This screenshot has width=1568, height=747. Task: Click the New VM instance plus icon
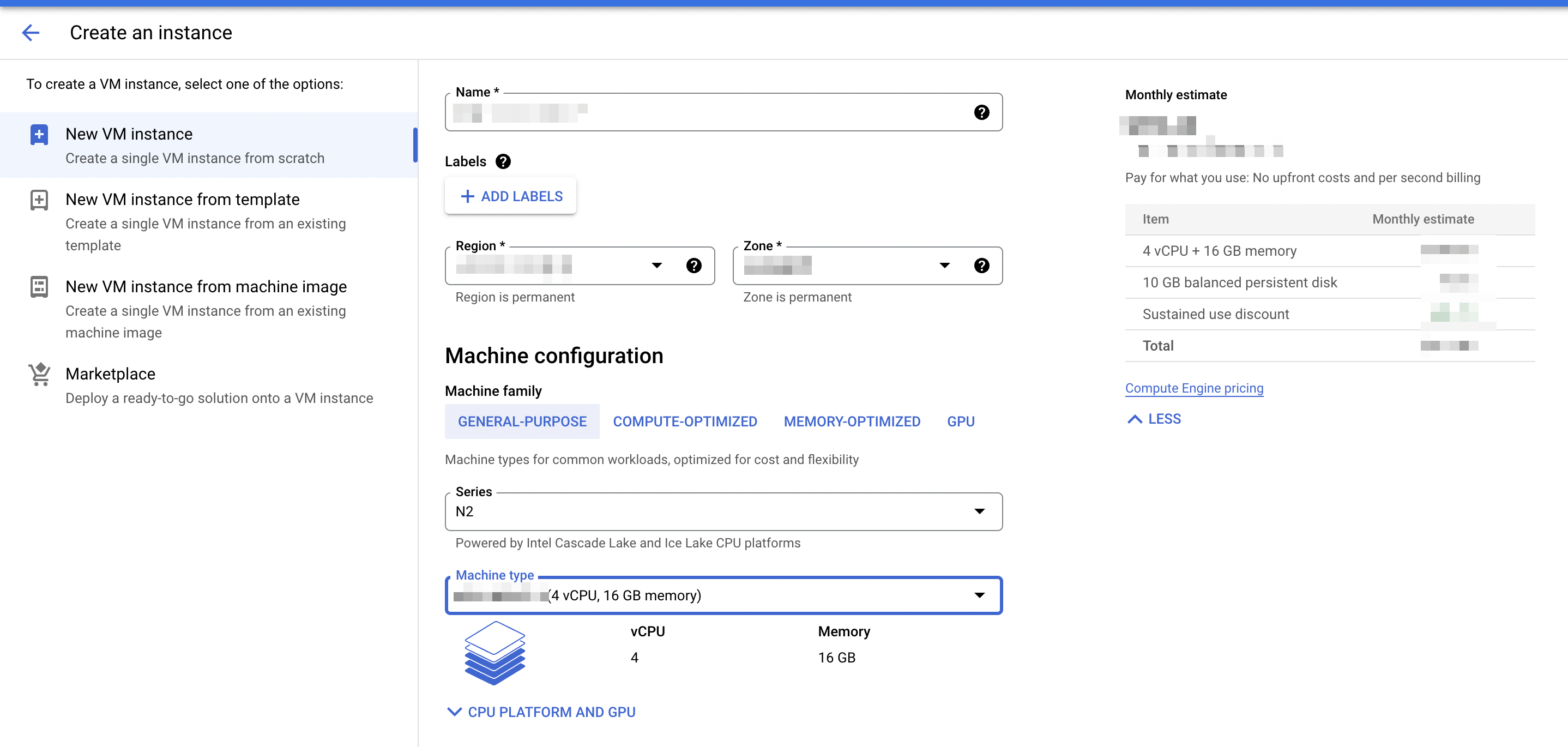coord(39,135)
